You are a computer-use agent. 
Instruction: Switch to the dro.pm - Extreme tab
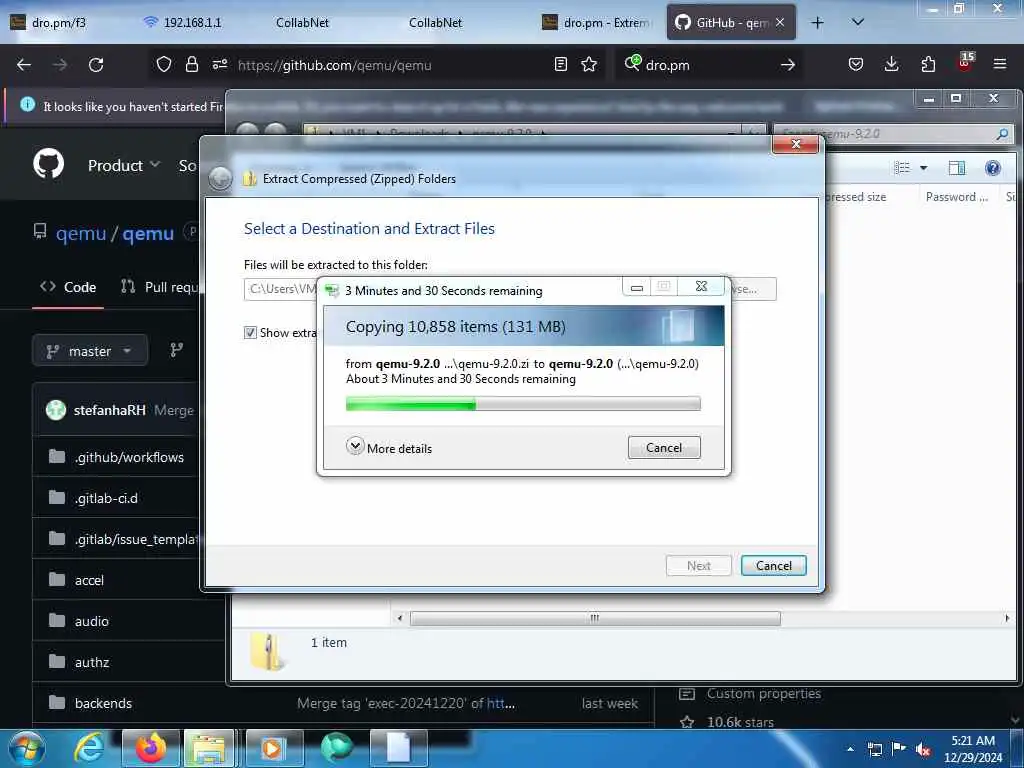(x=596, y=23)
